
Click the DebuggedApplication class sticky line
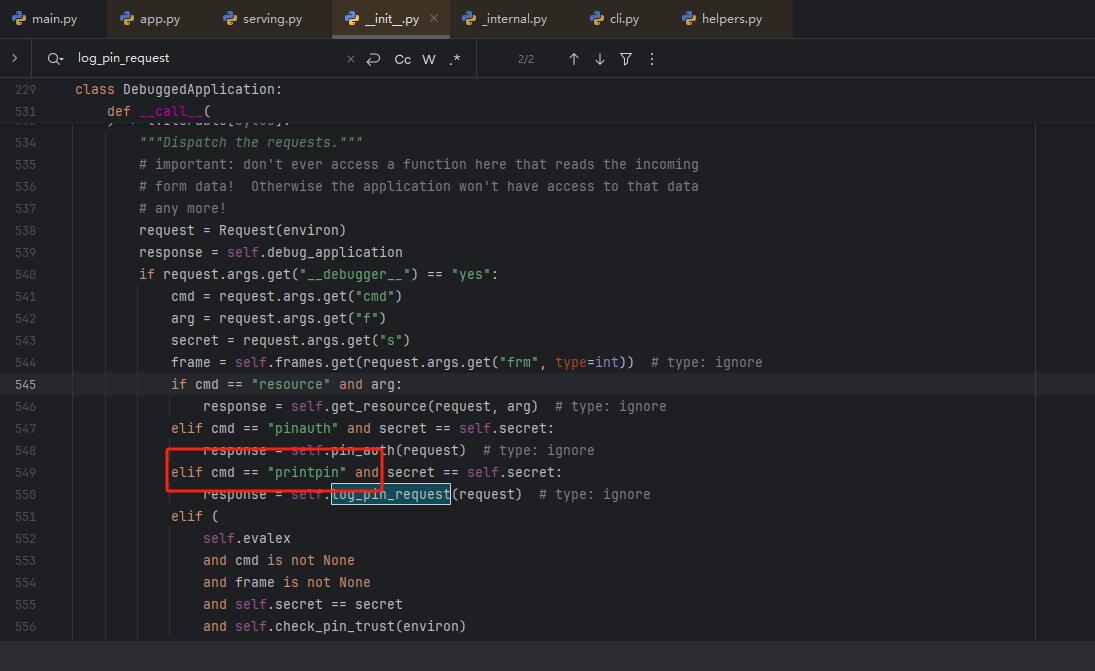[x=179, y=89]
